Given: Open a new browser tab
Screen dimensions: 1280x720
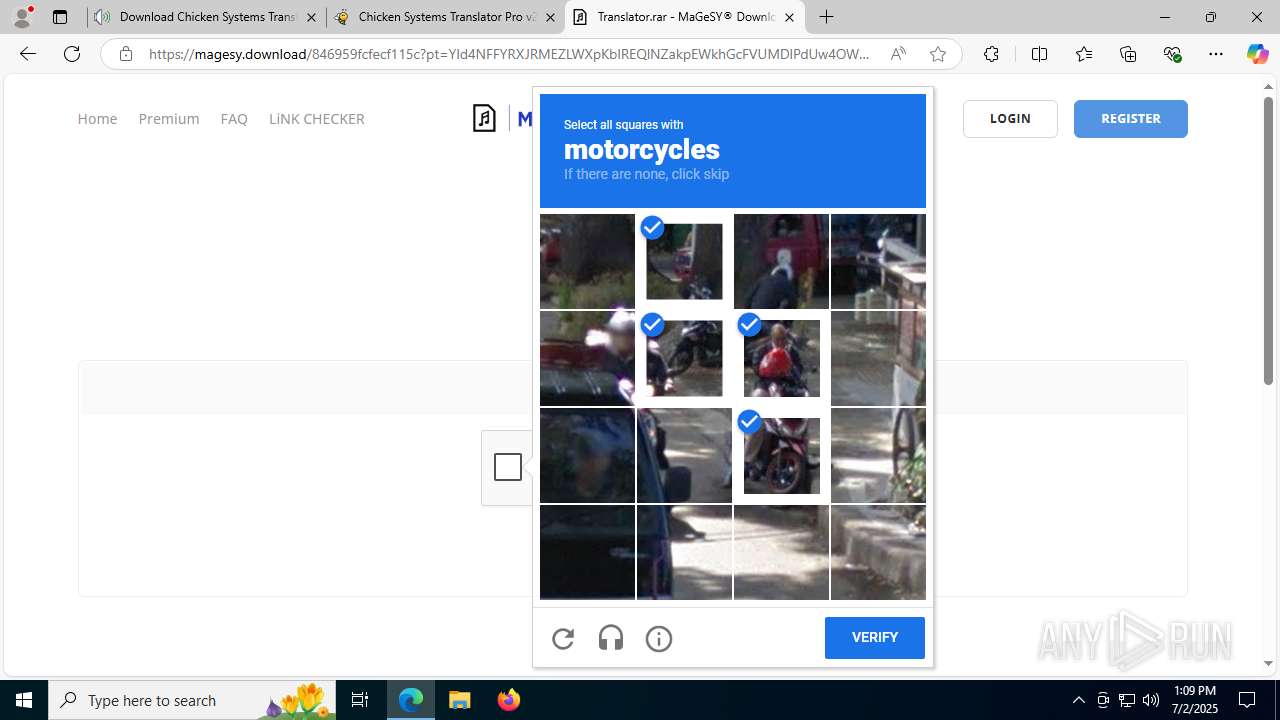Looking at the screenshot, I should pos(826,17).
